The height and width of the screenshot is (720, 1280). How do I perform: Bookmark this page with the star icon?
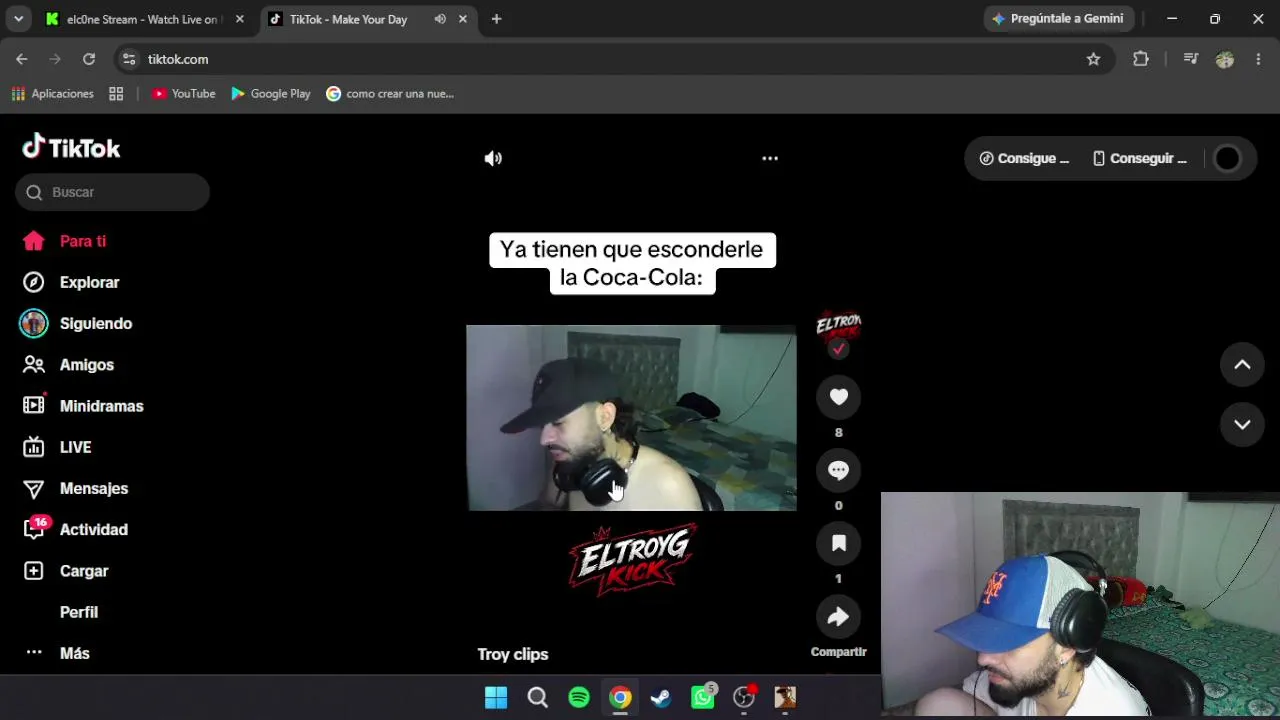tap(1093, 59)
